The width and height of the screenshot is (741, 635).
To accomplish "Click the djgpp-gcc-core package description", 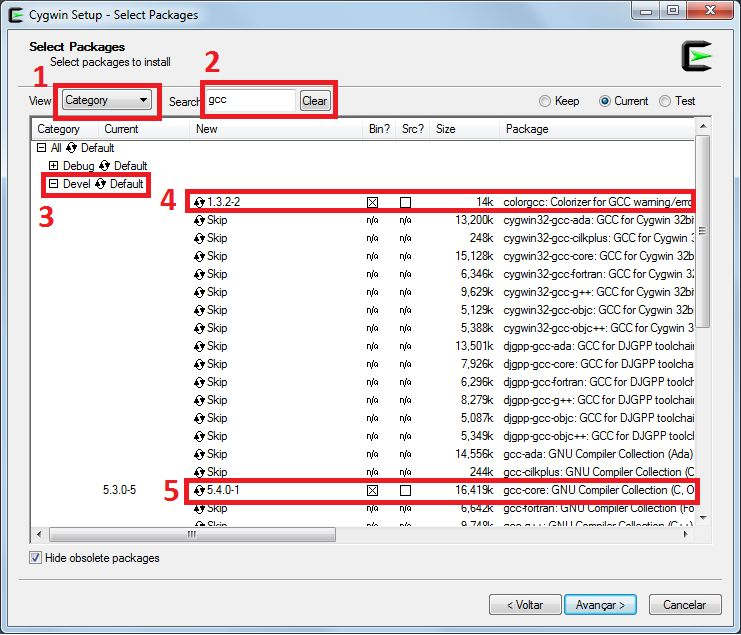I will pos(598,364).
